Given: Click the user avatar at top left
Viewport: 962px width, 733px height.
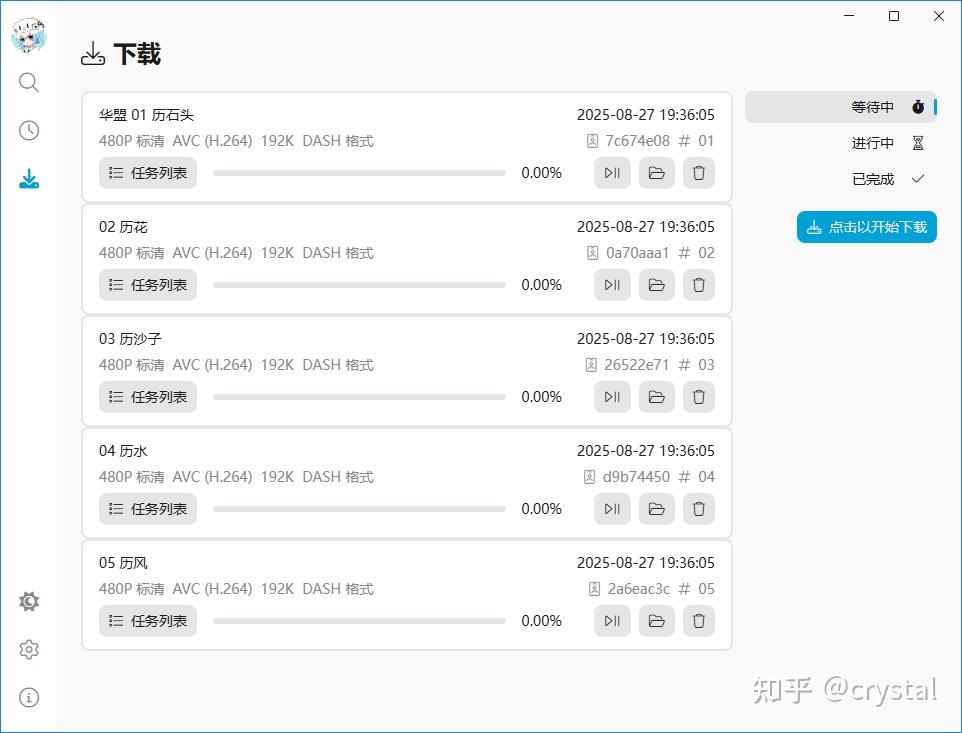Looking at the screenshot, I should (x=29, y=34).
